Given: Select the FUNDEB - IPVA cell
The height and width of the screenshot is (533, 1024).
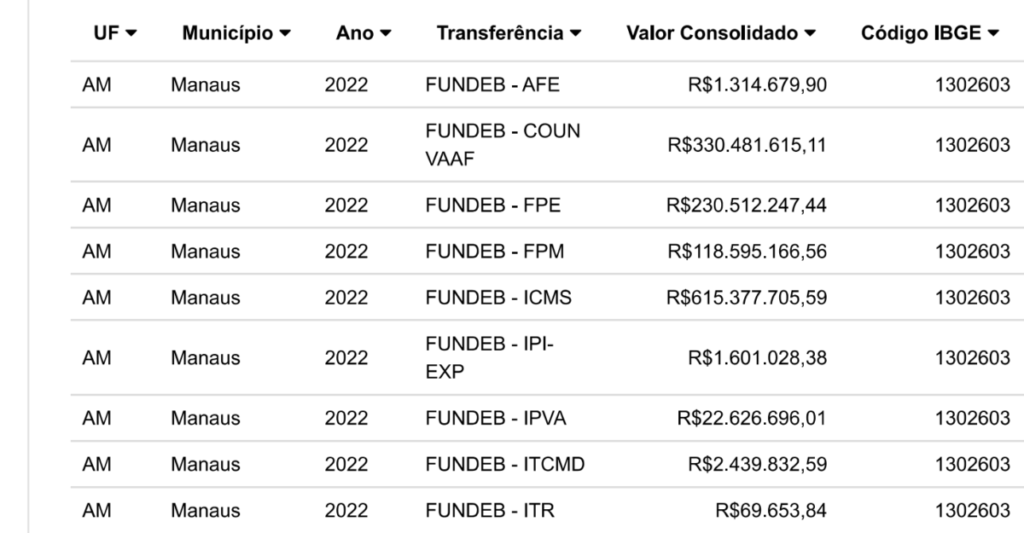Looking at the screenshot, I should (496, 417).
